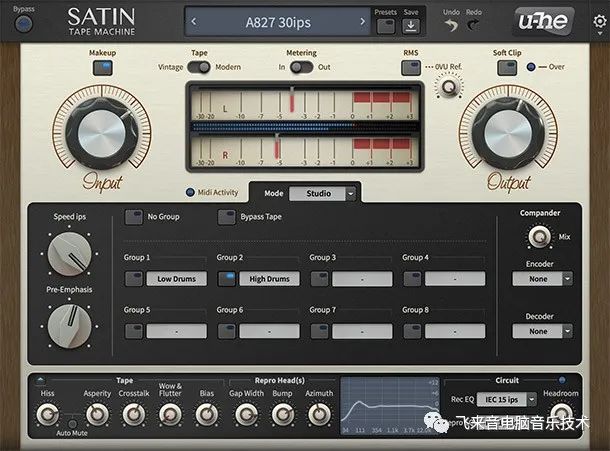This screenshot has height=451, width=610.
Task: Click the Auto Mute button
Action: [72, 423]
